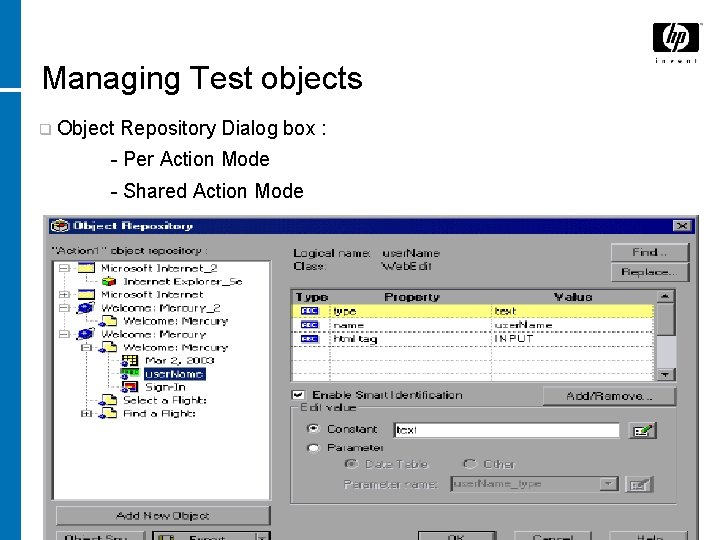Collapse the nested Welcome: Mercury page node
The width and height of the screenshot is (720, 540).
coord(86,348)
